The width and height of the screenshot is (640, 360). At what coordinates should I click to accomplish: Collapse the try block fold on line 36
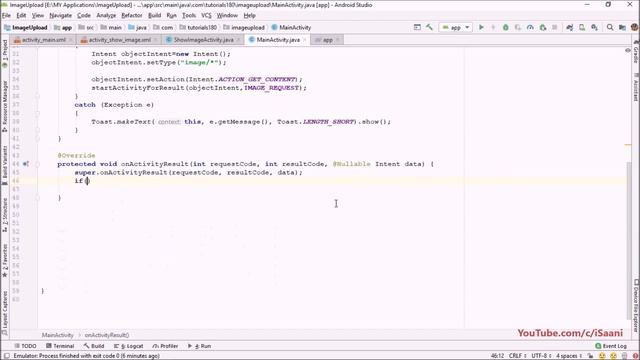pyautogui.click(x=37, y=96)
